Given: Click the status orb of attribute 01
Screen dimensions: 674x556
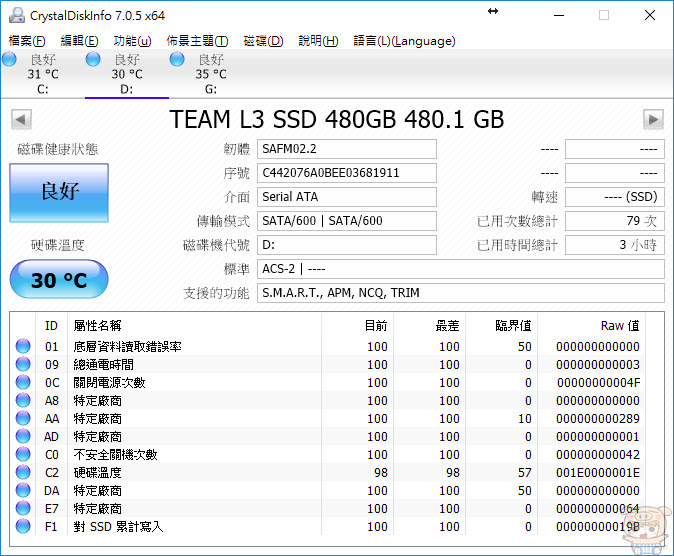Looking at the screenshot, I should 23,346.
